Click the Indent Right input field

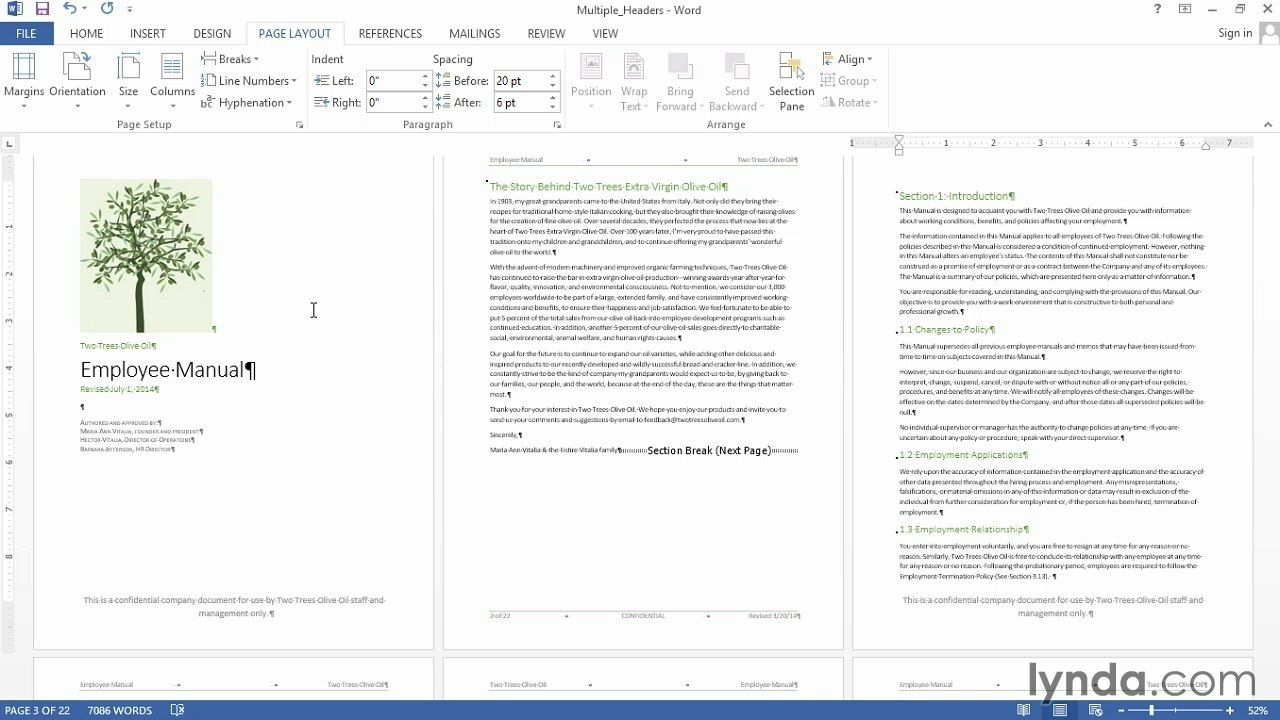[x=392, y=103]
